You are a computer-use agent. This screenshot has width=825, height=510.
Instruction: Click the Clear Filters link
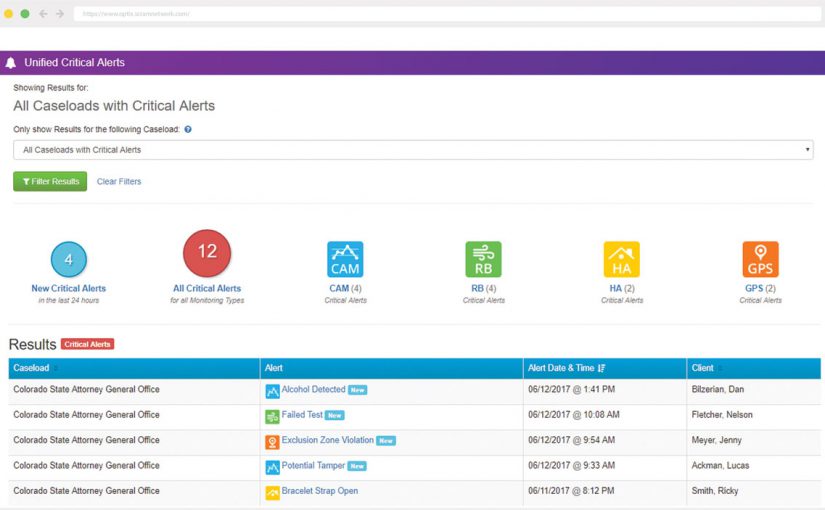click(x=119, y=182)
